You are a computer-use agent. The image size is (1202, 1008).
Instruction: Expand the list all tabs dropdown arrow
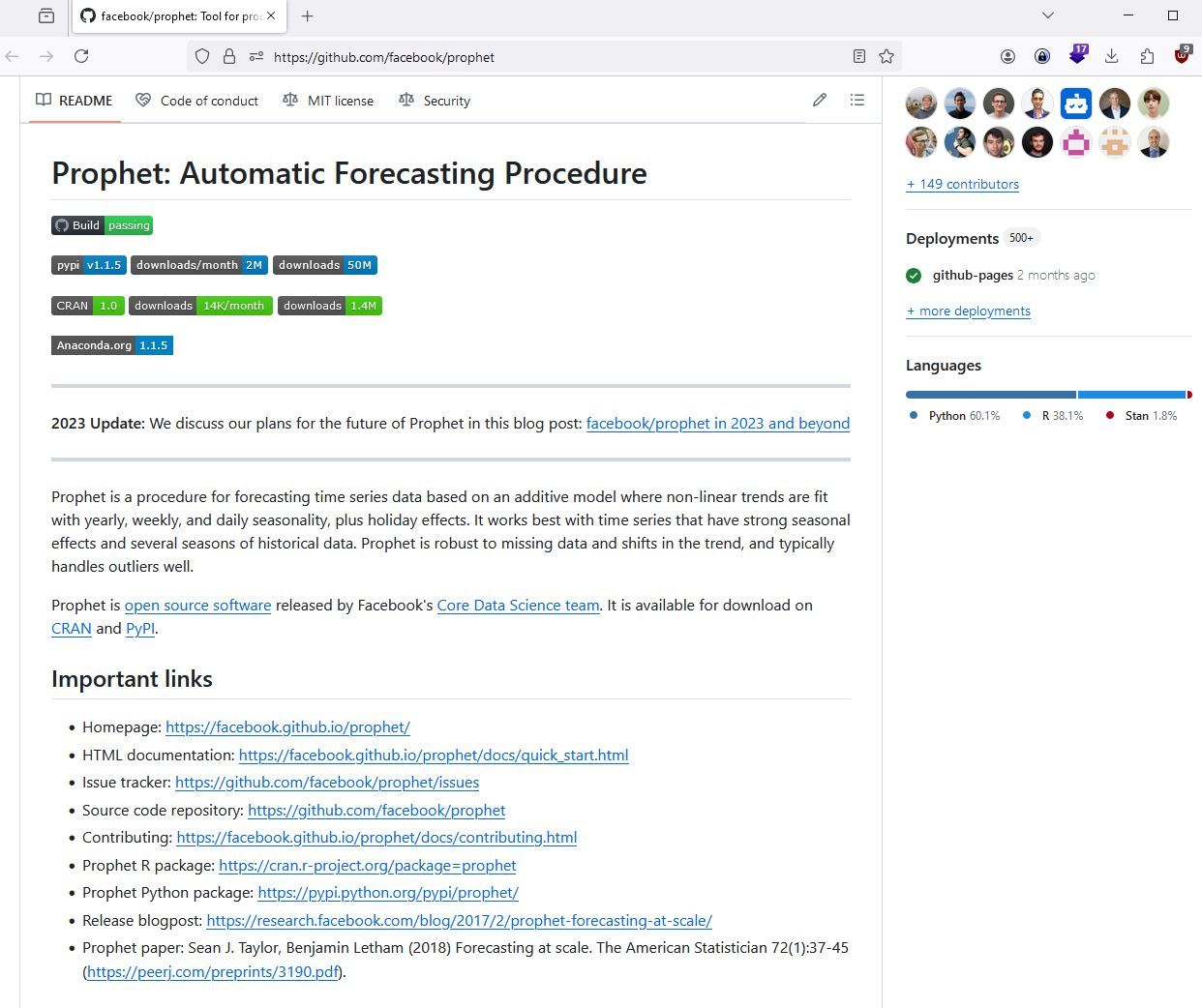coord(1048,15)
